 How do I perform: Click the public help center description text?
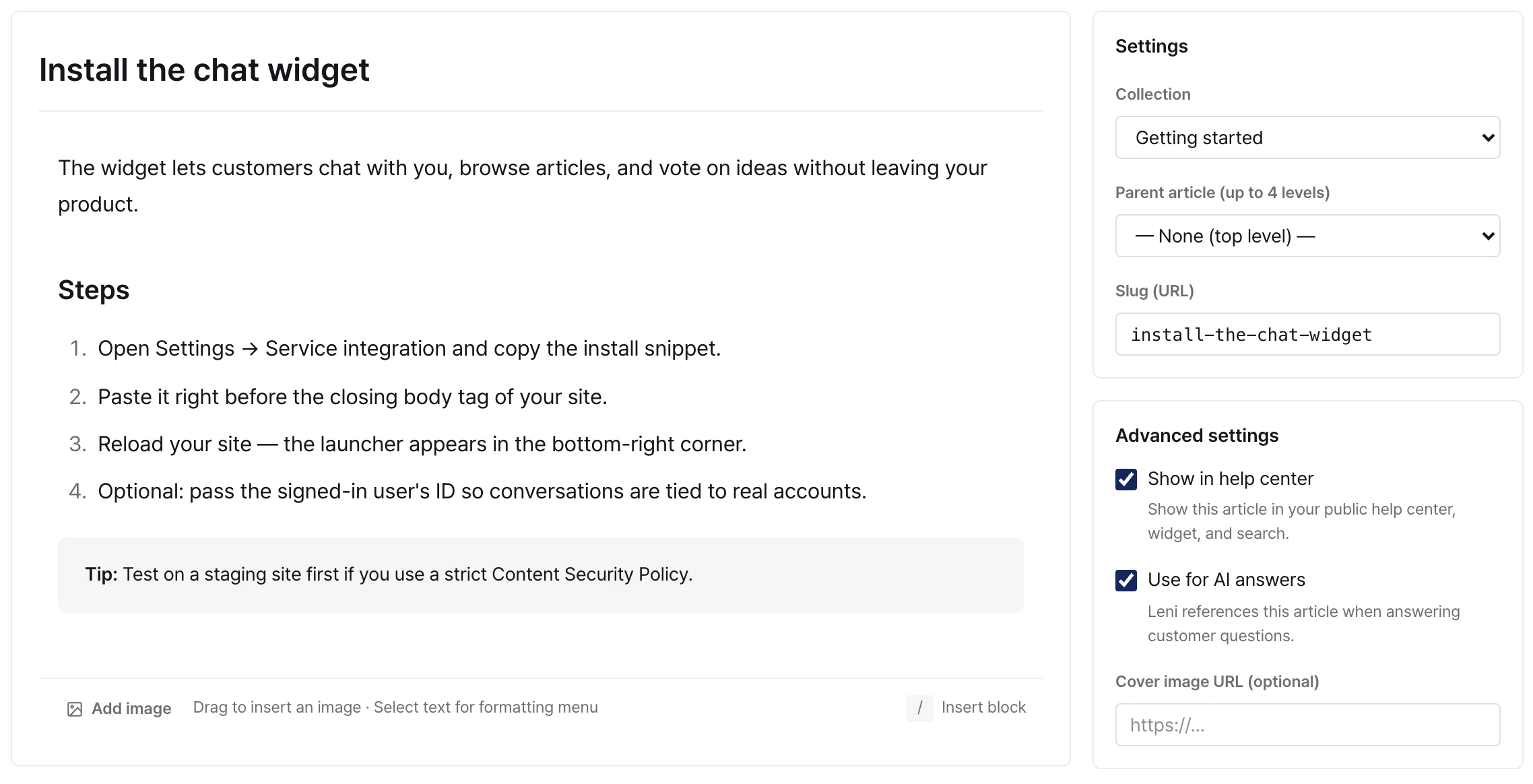point(1301,521)
